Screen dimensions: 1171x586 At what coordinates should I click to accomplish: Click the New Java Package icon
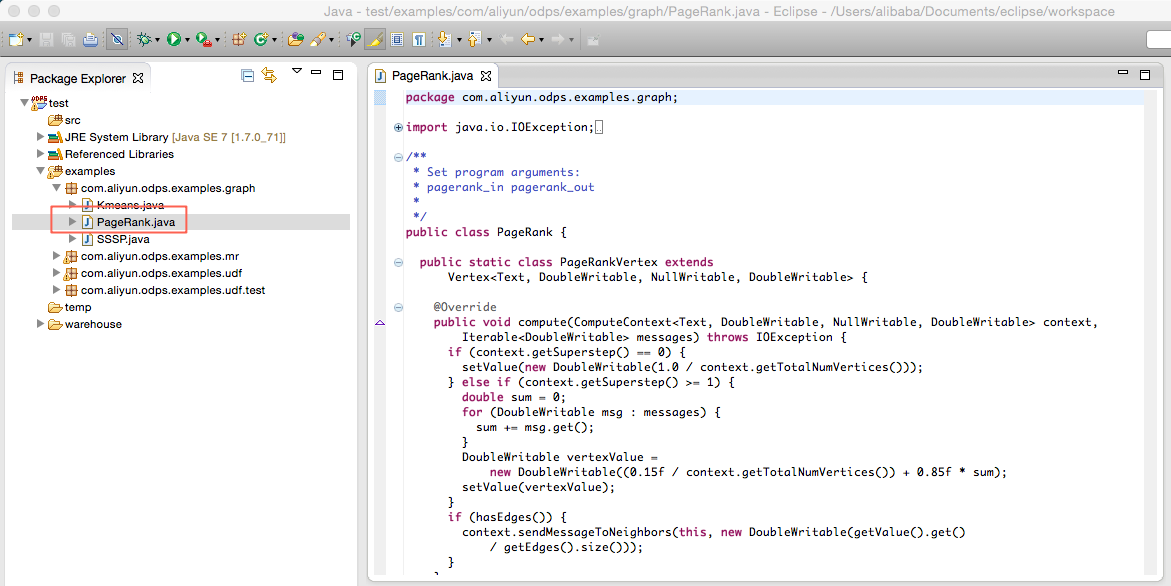239,40
